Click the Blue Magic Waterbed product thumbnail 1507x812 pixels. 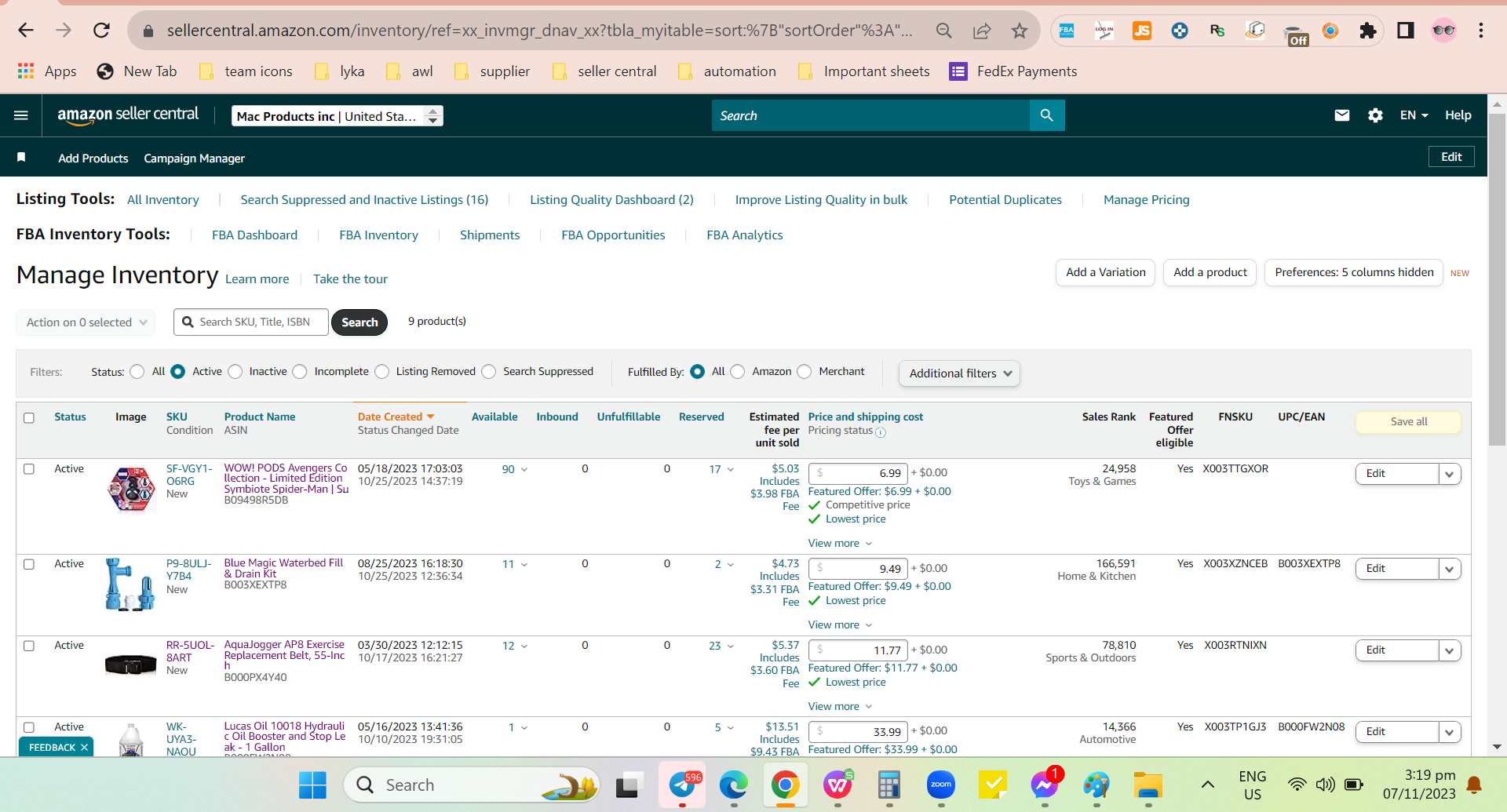pyautogui.click(x=130, y=584)
